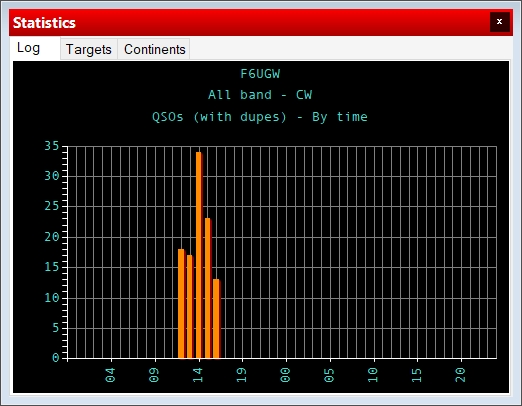This screenshot has width=522, height=406.
Task: Pick the orange bar reaching 23 QSOs
Action: 208,288
